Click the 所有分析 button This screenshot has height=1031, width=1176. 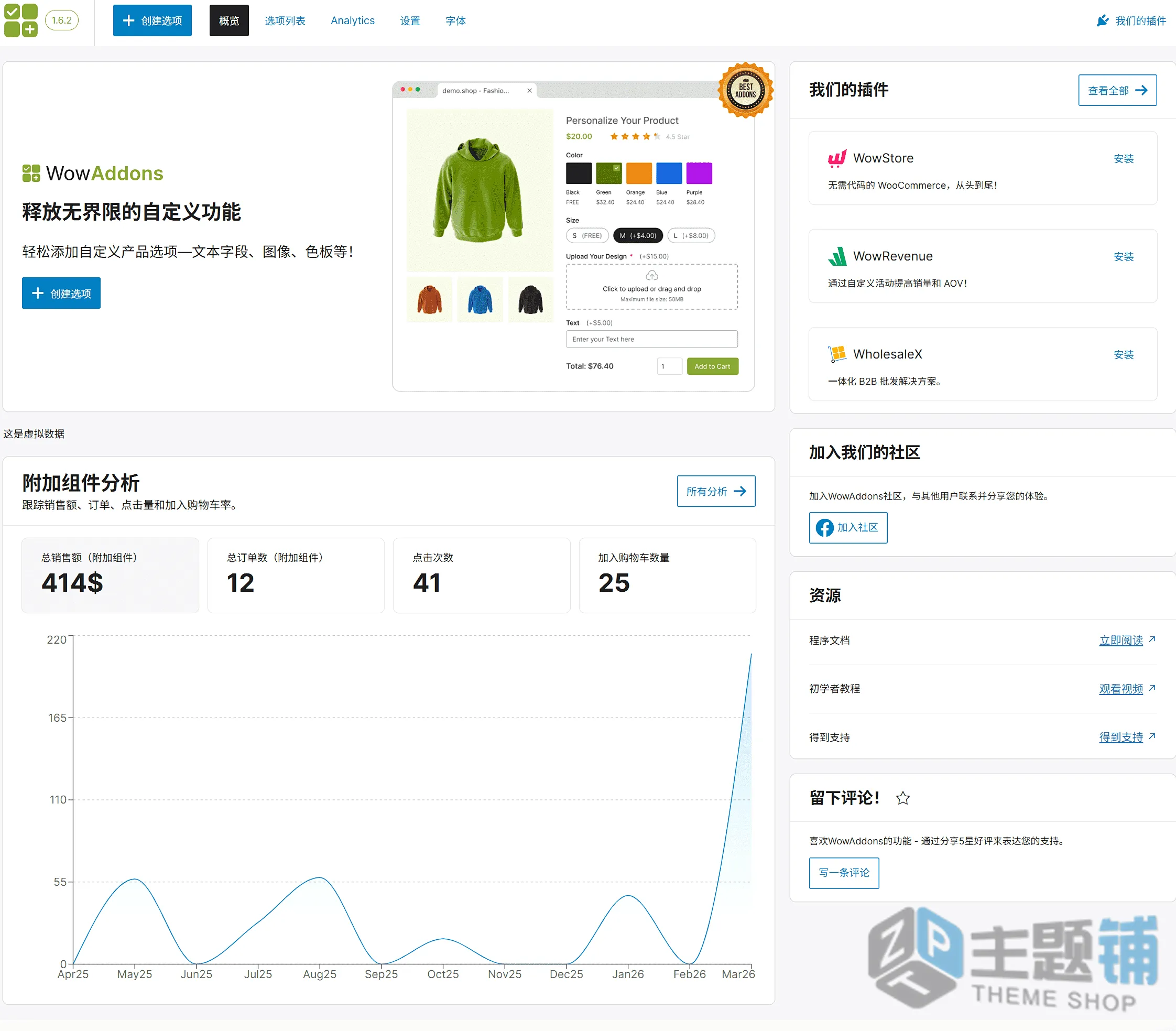716,491
